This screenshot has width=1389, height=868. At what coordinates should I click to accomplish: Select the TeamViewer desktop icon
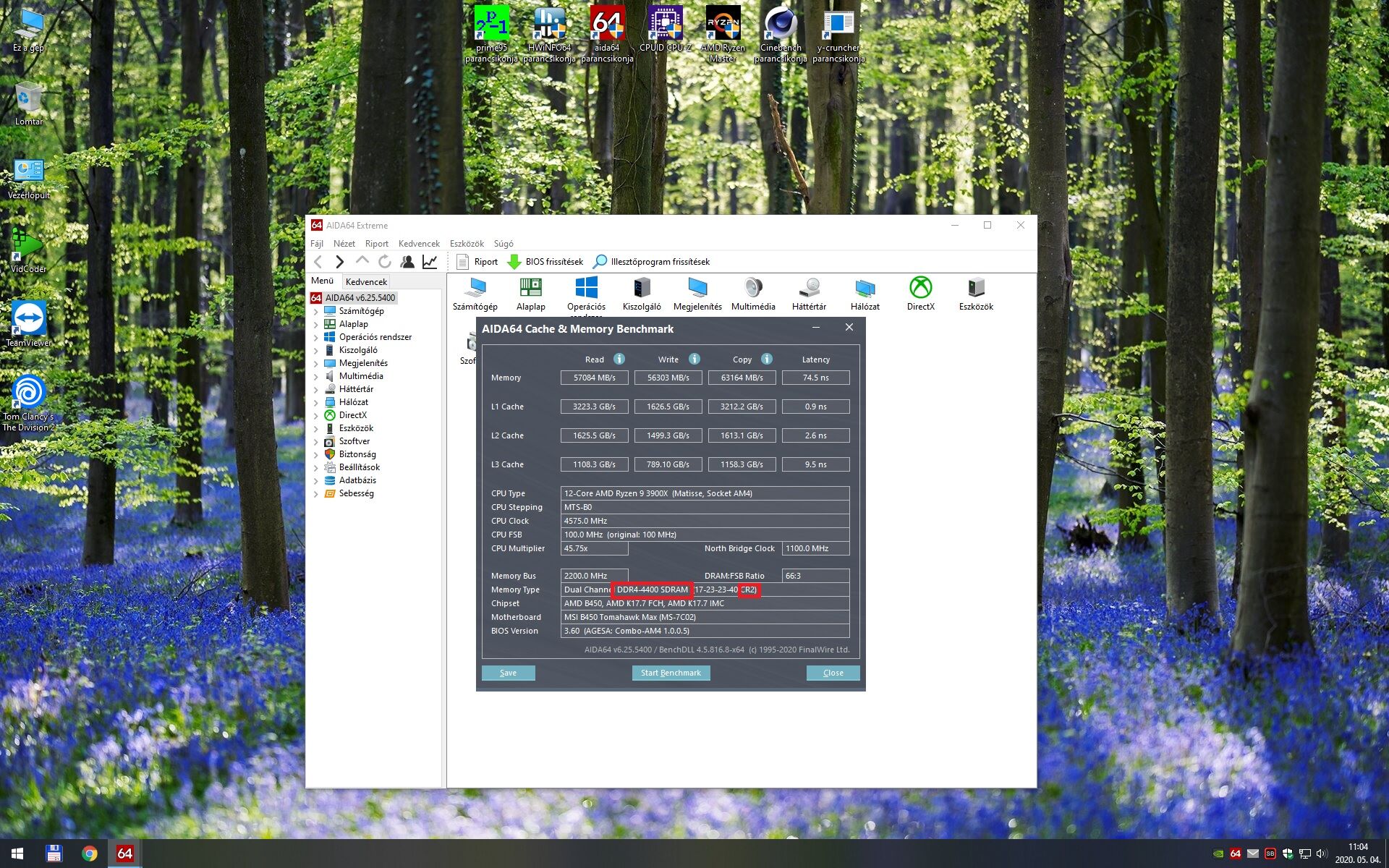pyautogui.click(x=29, y=325)
